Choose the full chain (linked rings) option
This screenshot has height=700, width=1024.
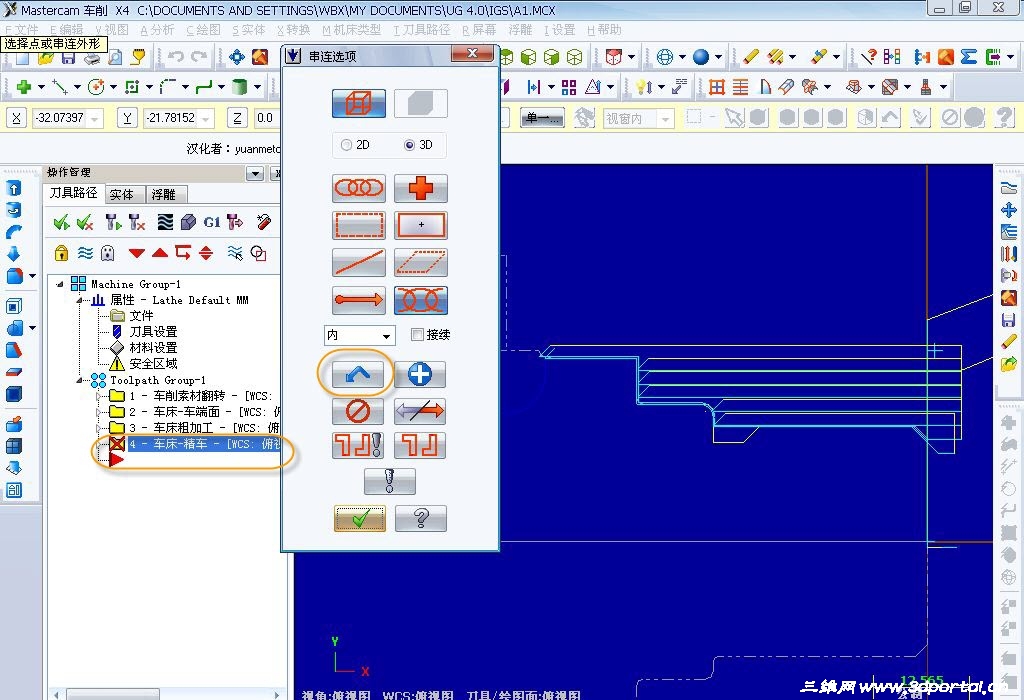(359, 188)
